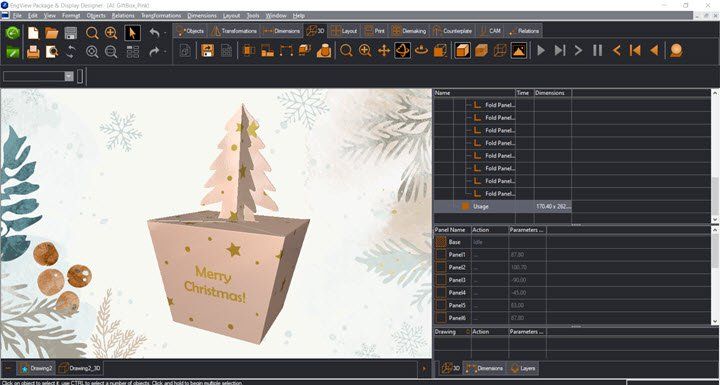This screenshot has width=720, height=385.
Task: Open the redo history dropdown arrow
Action: [165, 51]
